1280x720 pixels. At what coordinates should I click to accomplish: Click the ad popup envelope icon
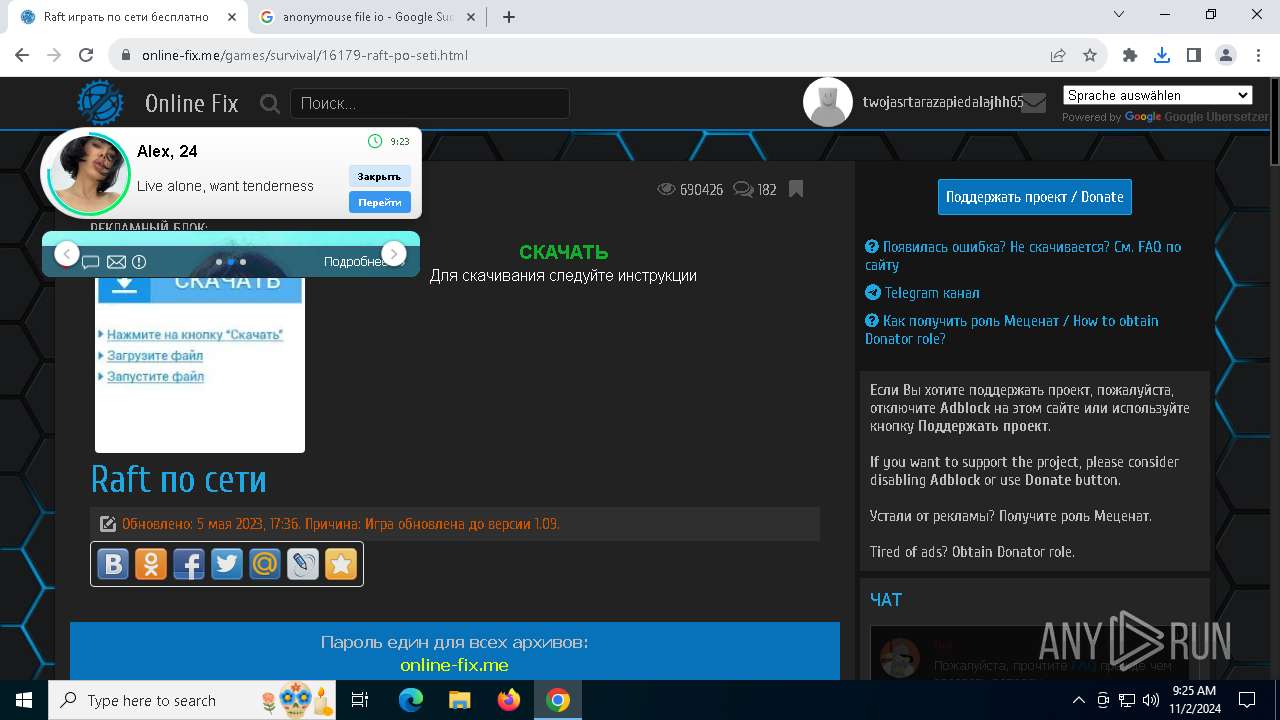pos(116,262)
